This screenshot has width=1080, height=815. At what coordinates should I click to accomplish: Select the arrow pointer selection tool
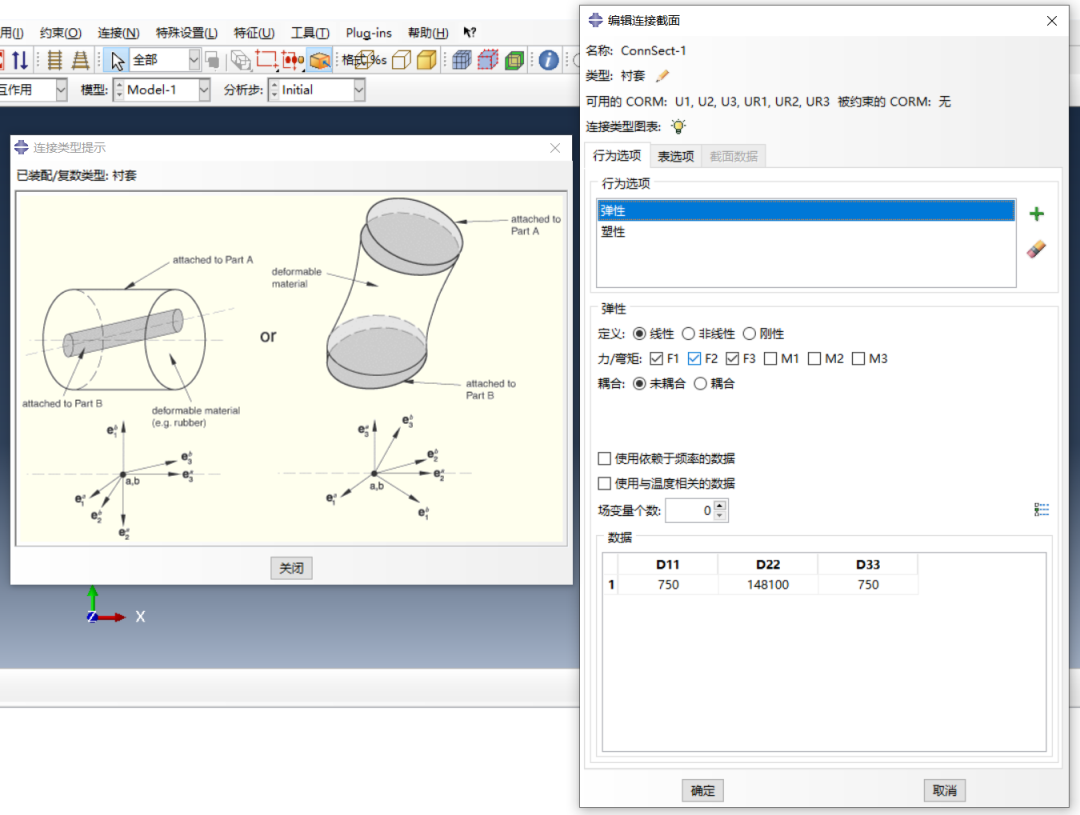[117, 61]
